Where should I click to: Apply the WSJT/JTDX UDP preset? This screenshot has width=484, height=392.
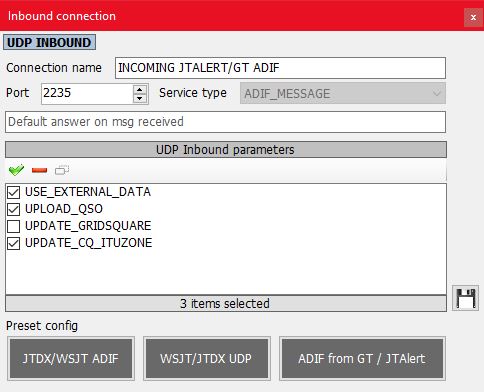click(207, 359)
